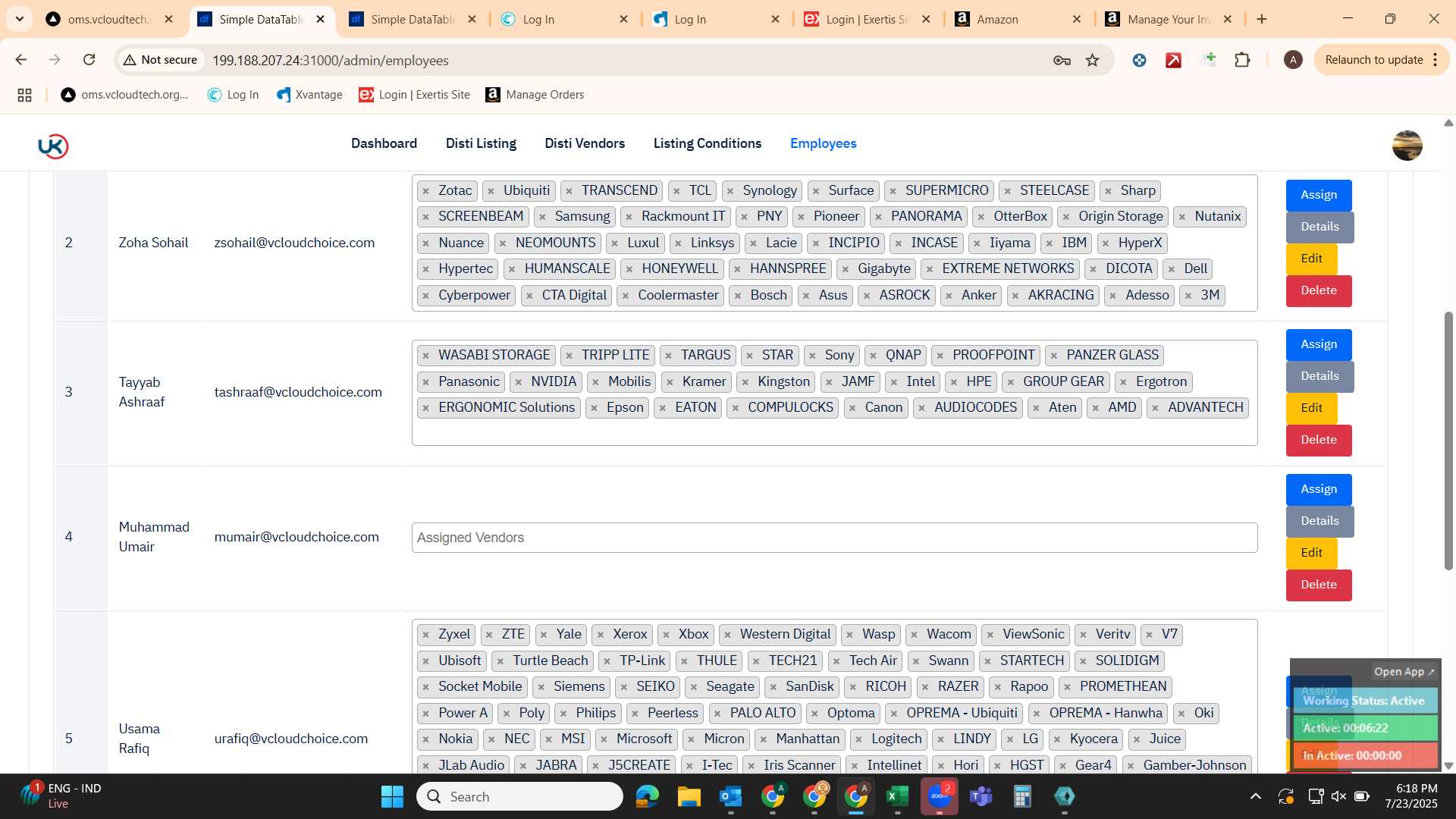Image resolution: width=1456 pixels, height=819 pixels.
Task: Remove the Zyxel tag from Usama Rafiq
Action: coord(425,635)
